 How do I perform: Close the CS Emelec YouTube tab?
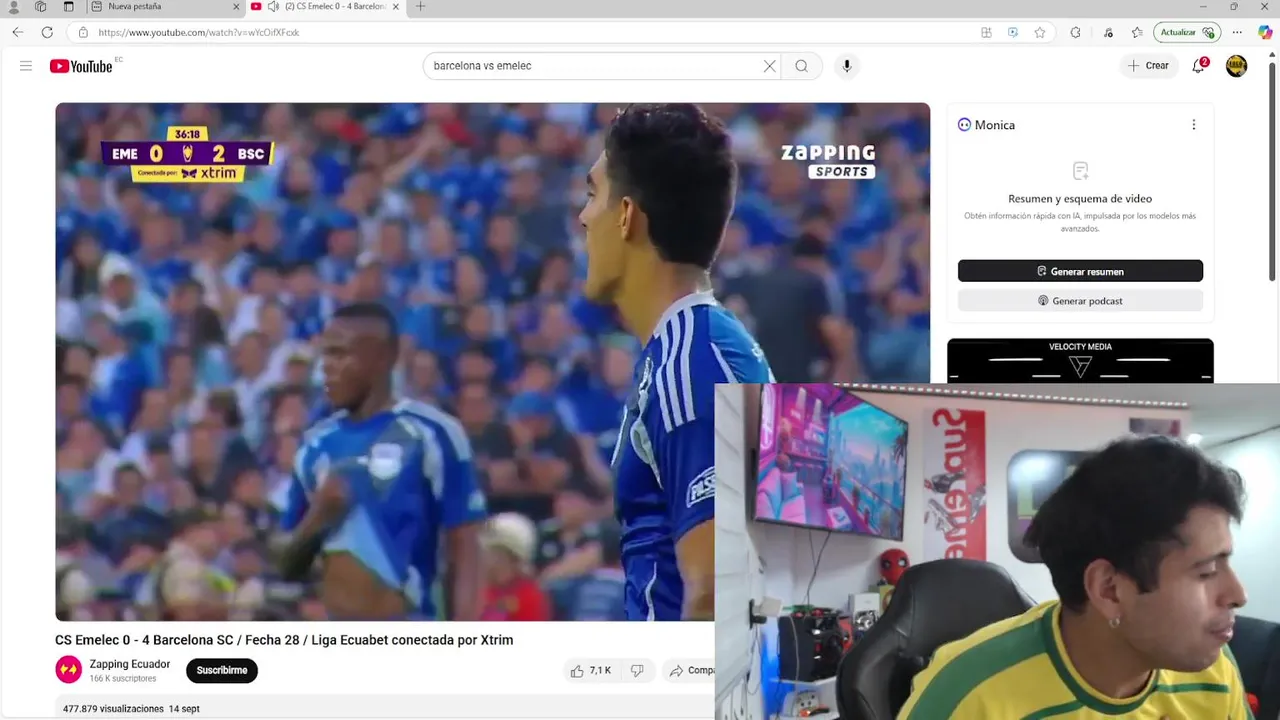pyautogui.click(x=396, y=7)
